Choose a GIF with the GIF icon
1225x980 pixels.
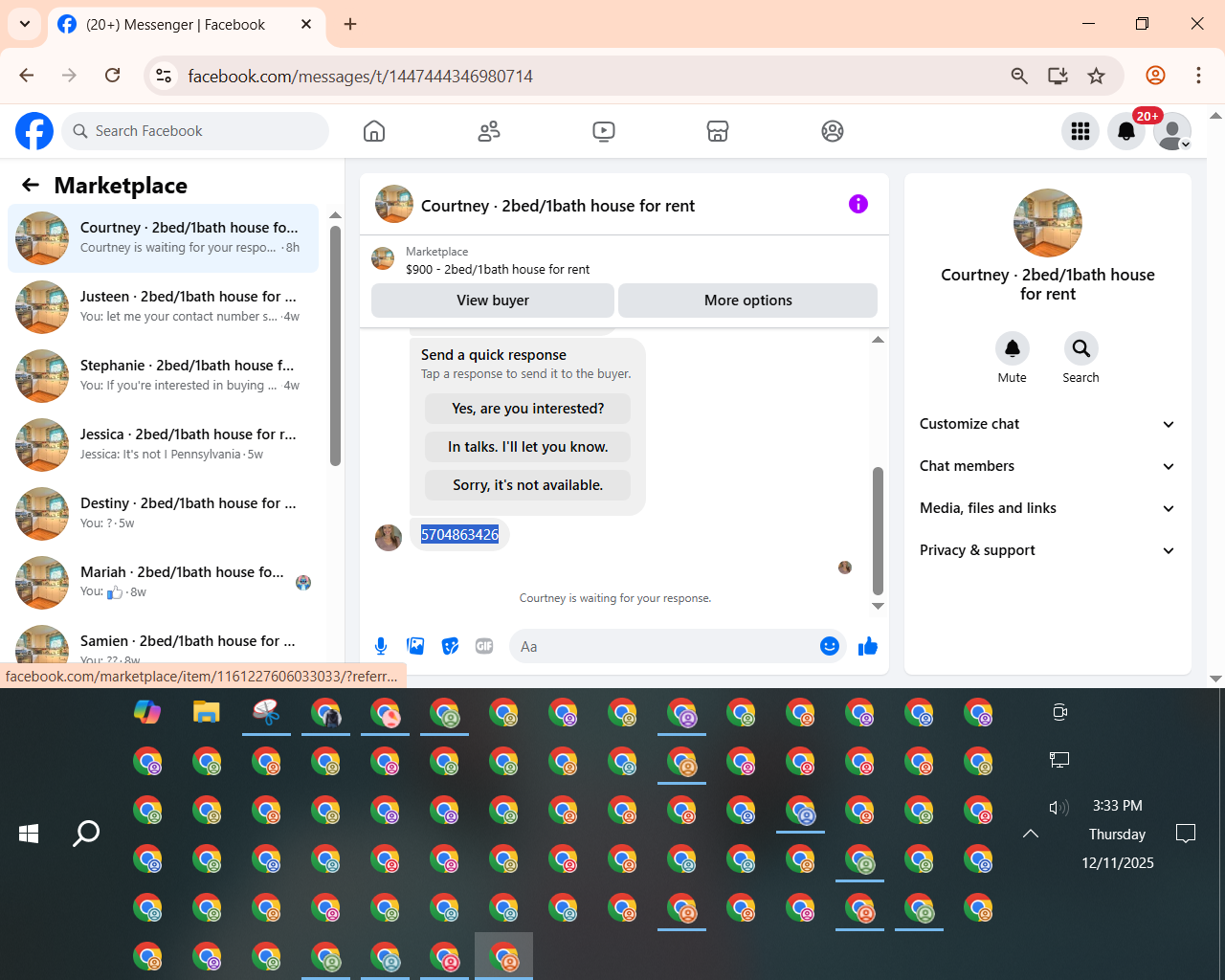click(x=484, y=646)
